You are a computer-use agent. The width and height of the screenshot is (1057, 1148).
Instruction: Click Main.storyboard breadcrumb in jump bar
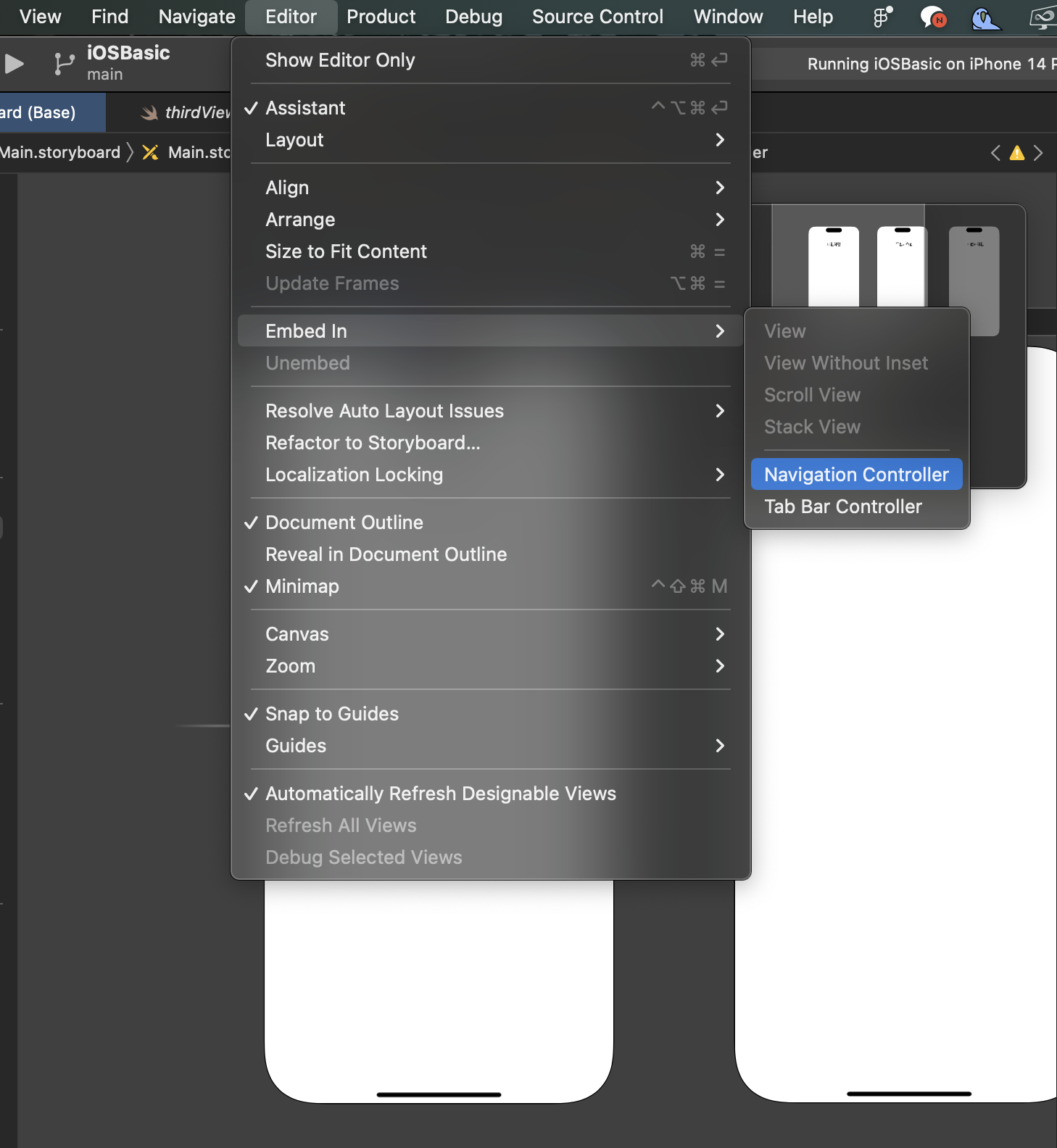[x=60, y=152]
